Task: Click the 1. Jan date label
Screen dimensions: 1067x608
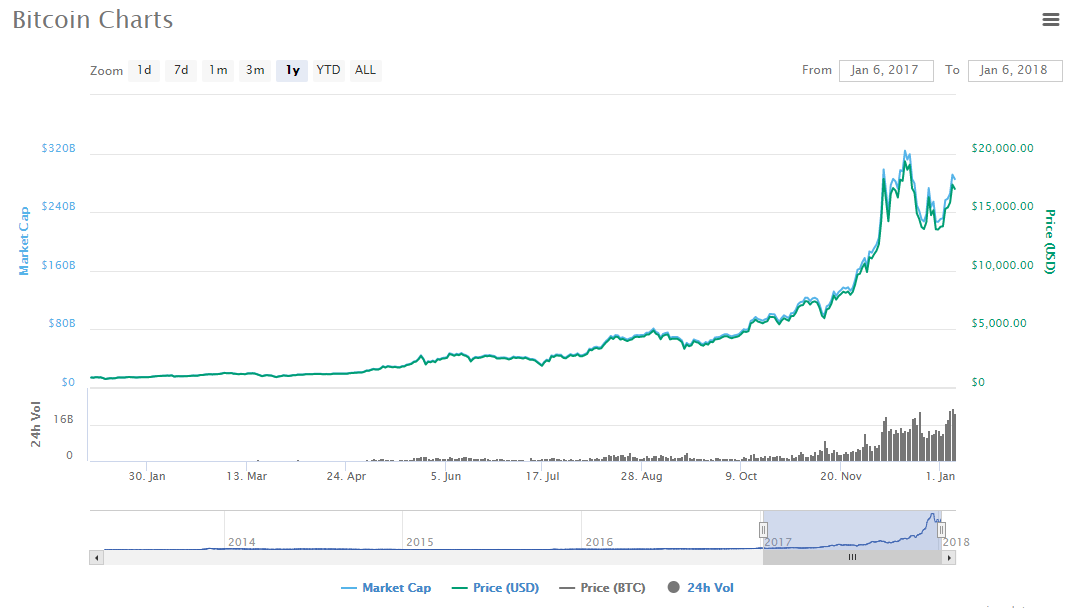Action: click(940, 476)
